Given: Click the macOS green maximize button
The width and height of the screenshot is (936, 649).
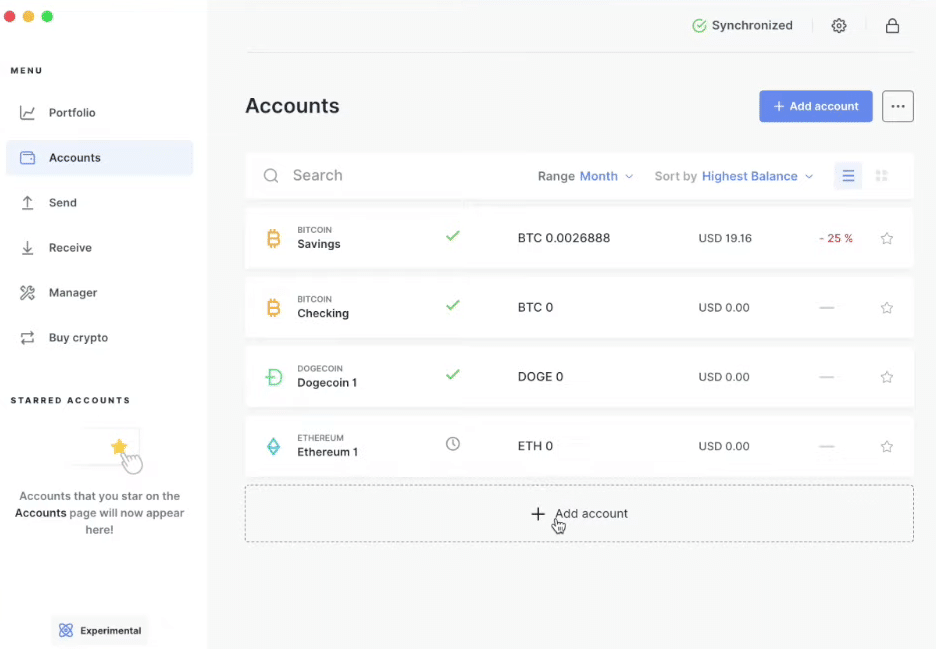Looking at the screenshot, I should coord(47,16).
